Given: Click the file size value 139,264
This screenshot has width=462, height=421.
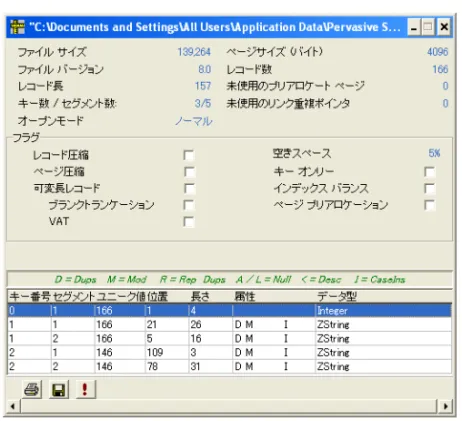Looking at the screenshot, I should (194, 52).
